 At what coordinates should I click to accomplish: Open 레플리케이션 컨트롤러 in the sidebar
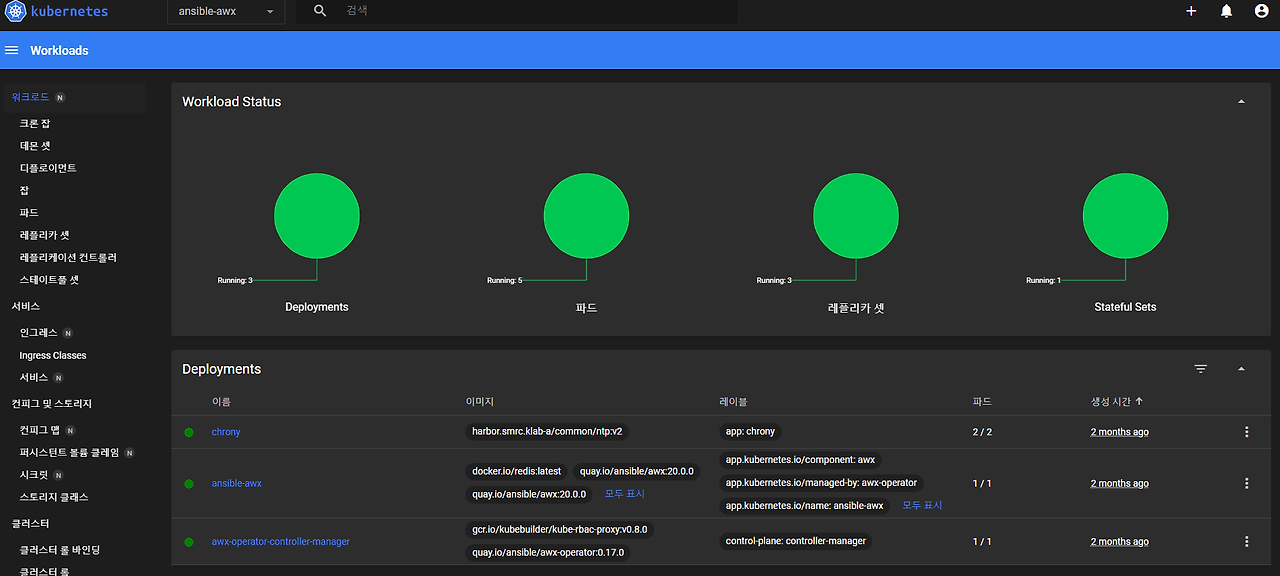[68, 258]
